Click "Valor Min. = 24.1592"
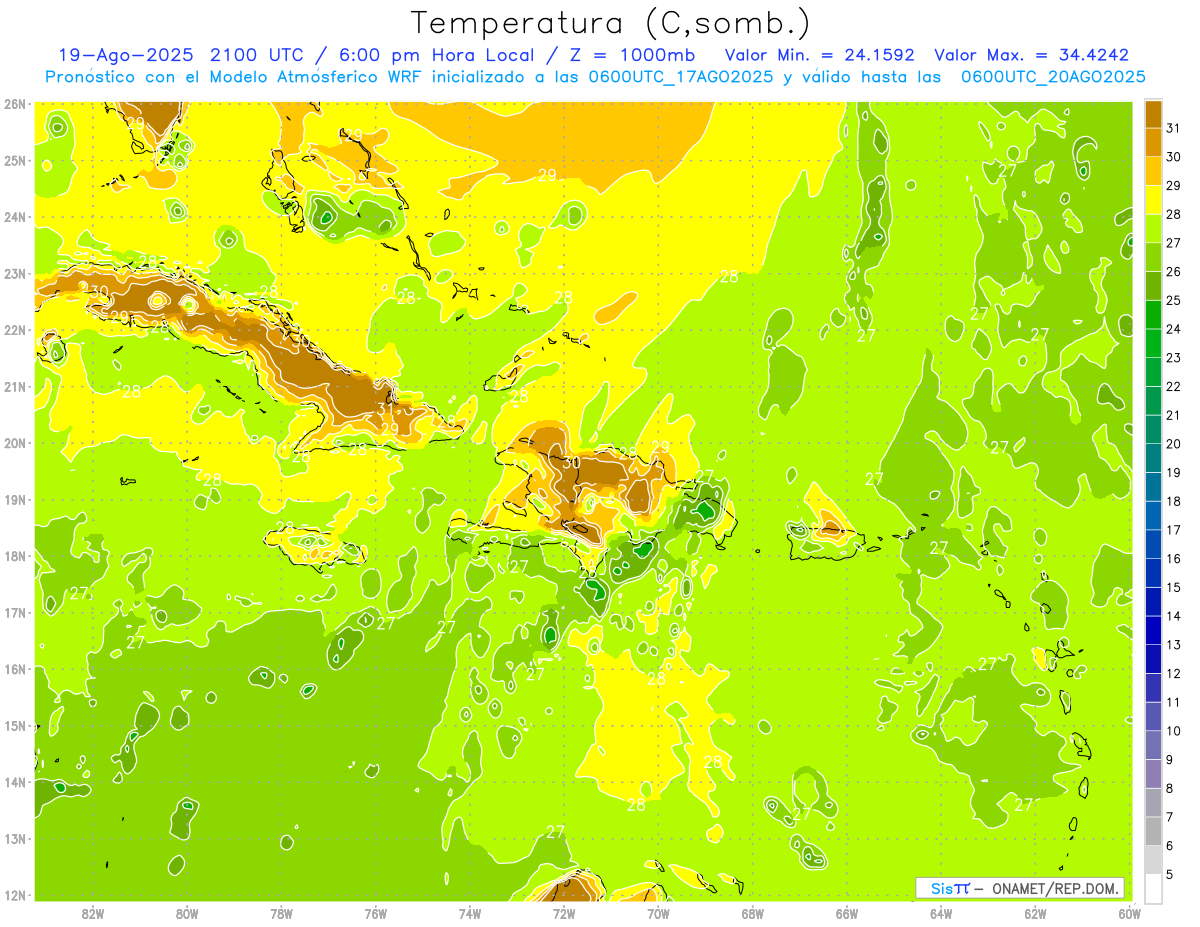The image size is (1200, 927). tap(820, 55)
